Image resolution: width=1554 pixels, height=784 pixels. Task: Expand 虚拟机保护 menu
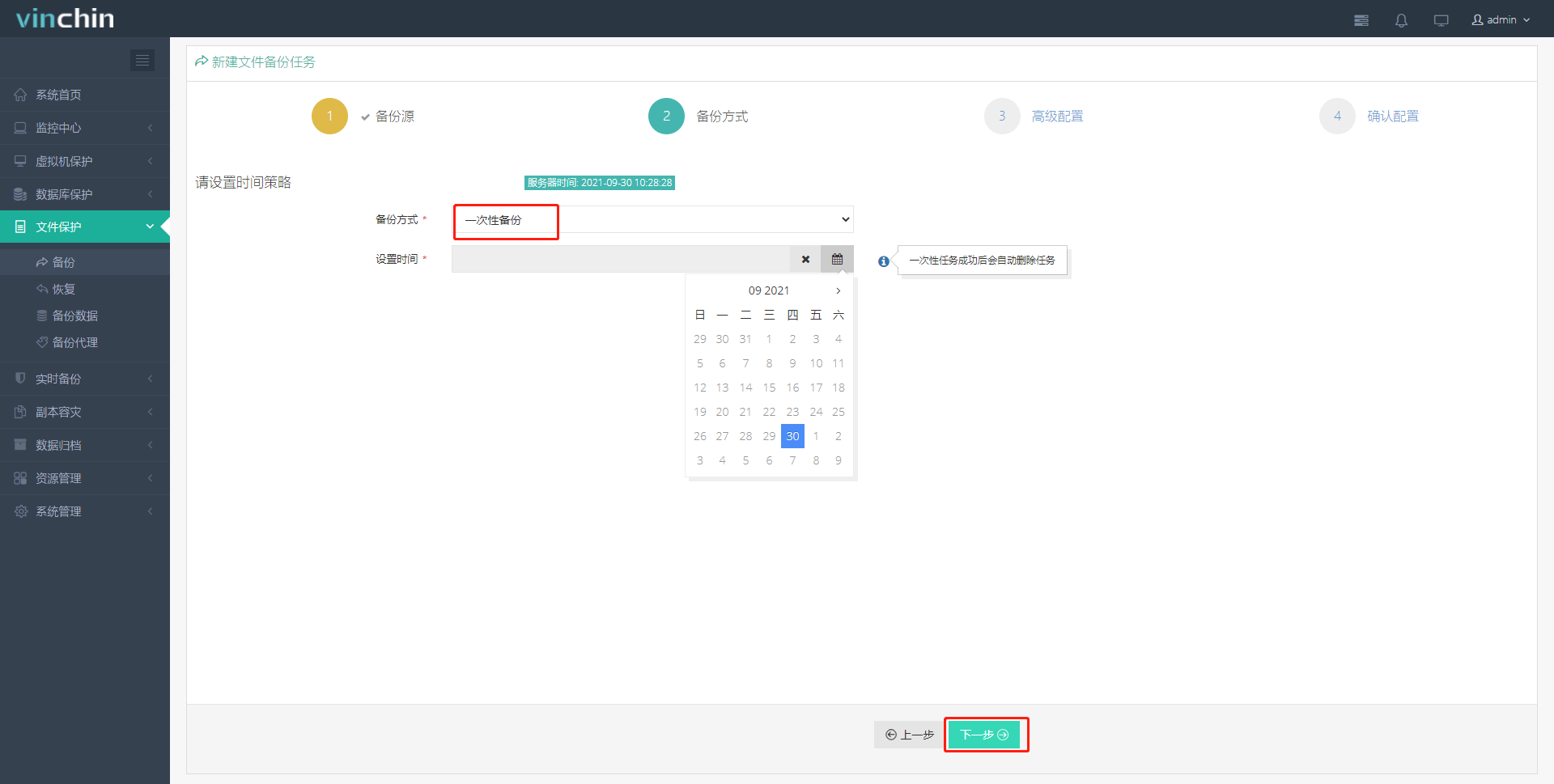click(x=85, y=161)
